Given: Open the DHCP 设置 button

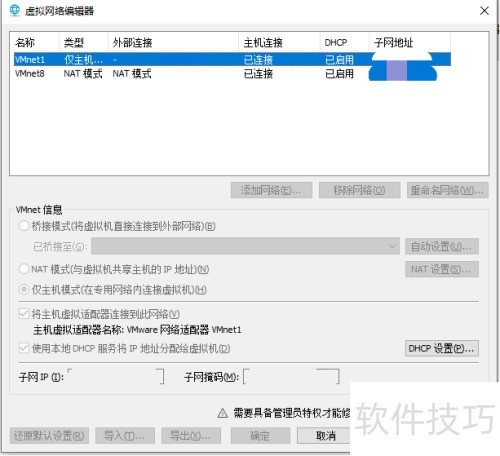Looking at the screenshot, I should click(442, 348).
